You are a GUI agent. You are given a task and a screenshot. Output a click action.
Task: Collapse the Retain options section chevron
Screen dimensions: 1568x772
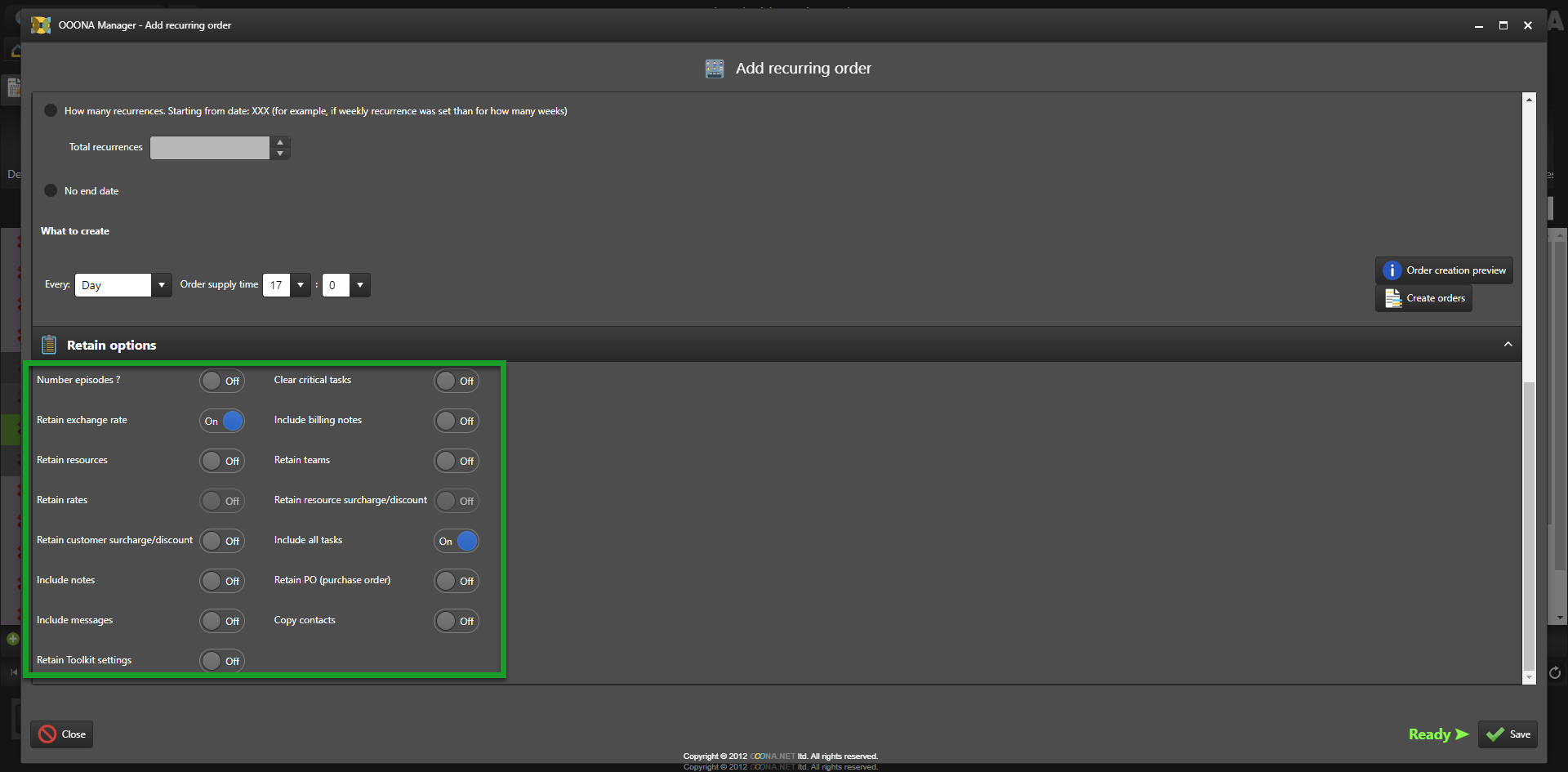click(1508, 345)
